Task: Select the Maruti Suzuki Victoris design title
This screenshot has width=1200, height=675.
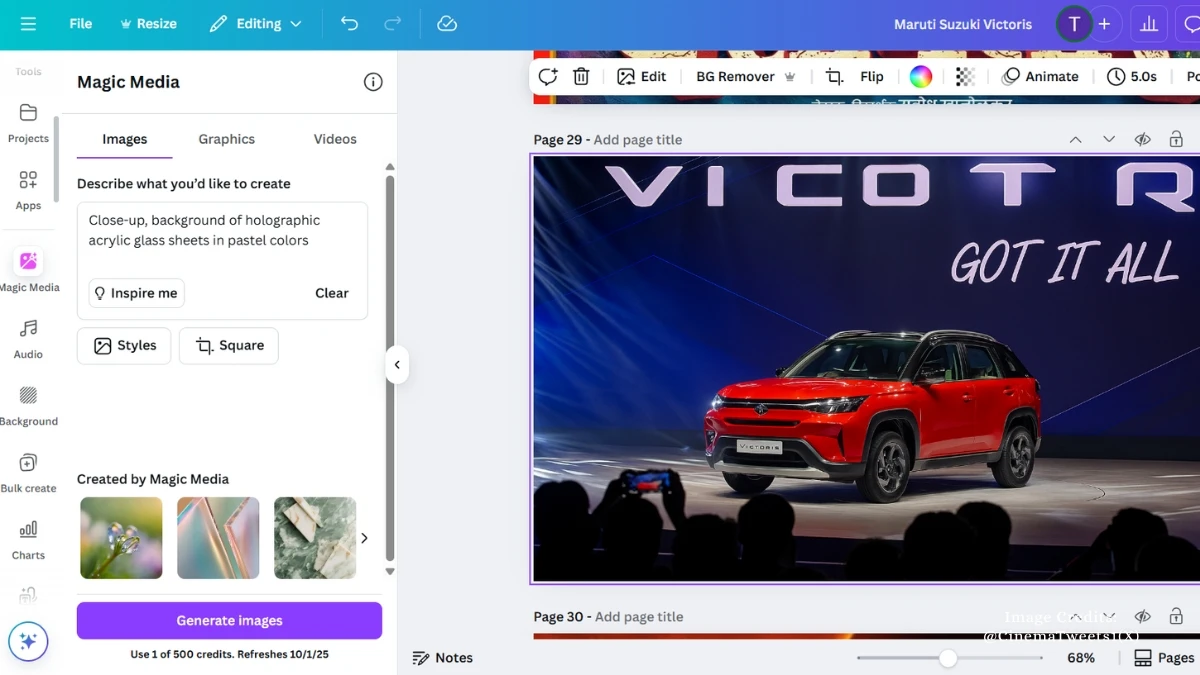Action: click(963, 24)
